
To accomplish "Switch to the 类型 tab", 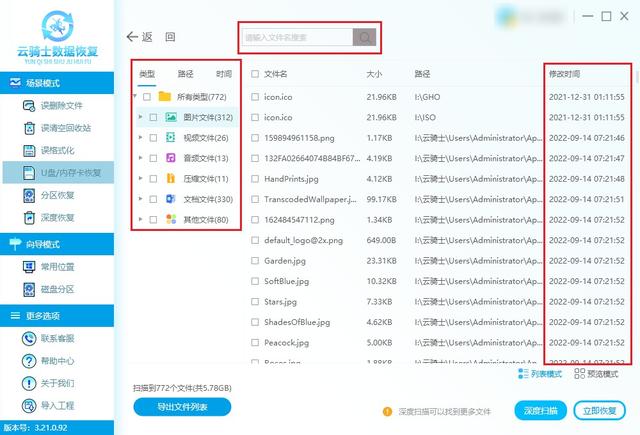I will [147, 74].
